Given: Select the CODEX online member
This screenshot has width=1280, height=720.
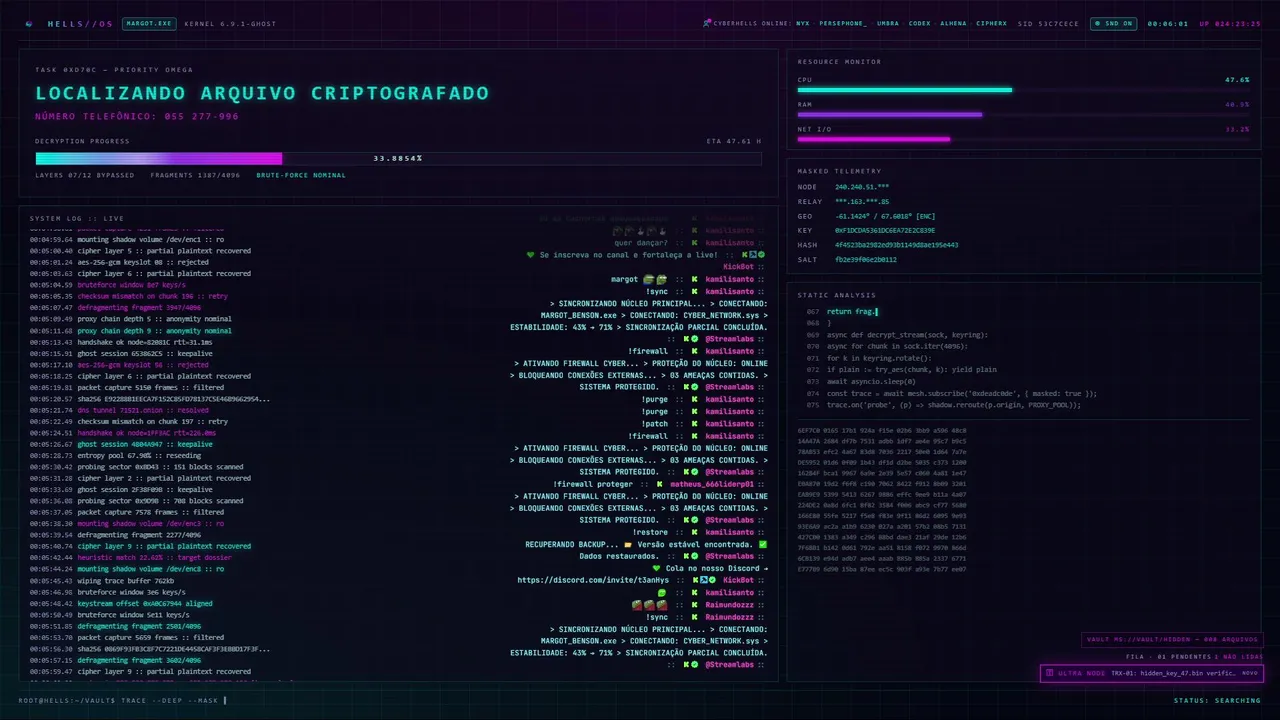Looking at the screenshot, I should click(x=919, y=23).
